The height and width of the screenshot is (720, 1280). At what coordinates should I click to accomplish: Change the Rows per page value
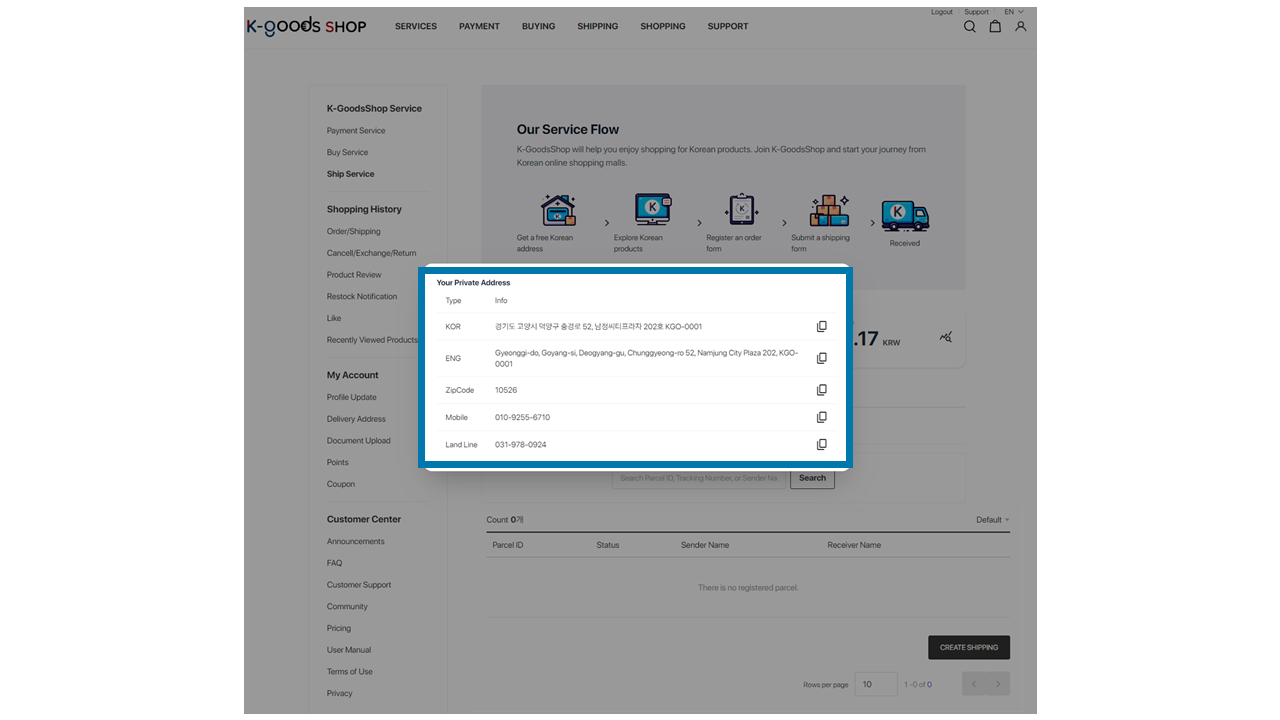point(877,684)
